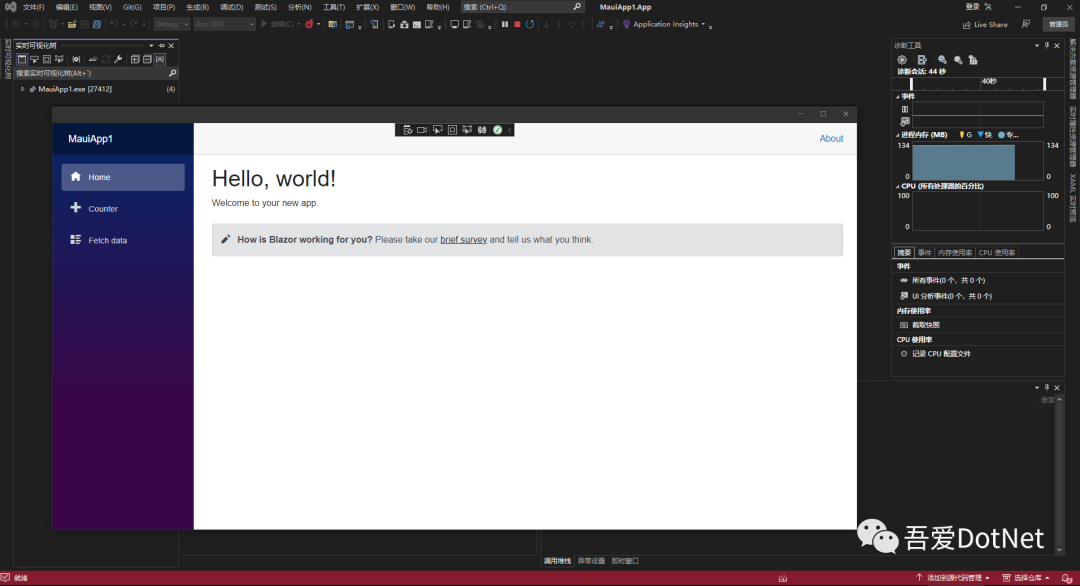Click the reset view icon in diagnostic tools
This screenshot has width=1080, height=586.
pyautogui.click(x=973, y=60)
